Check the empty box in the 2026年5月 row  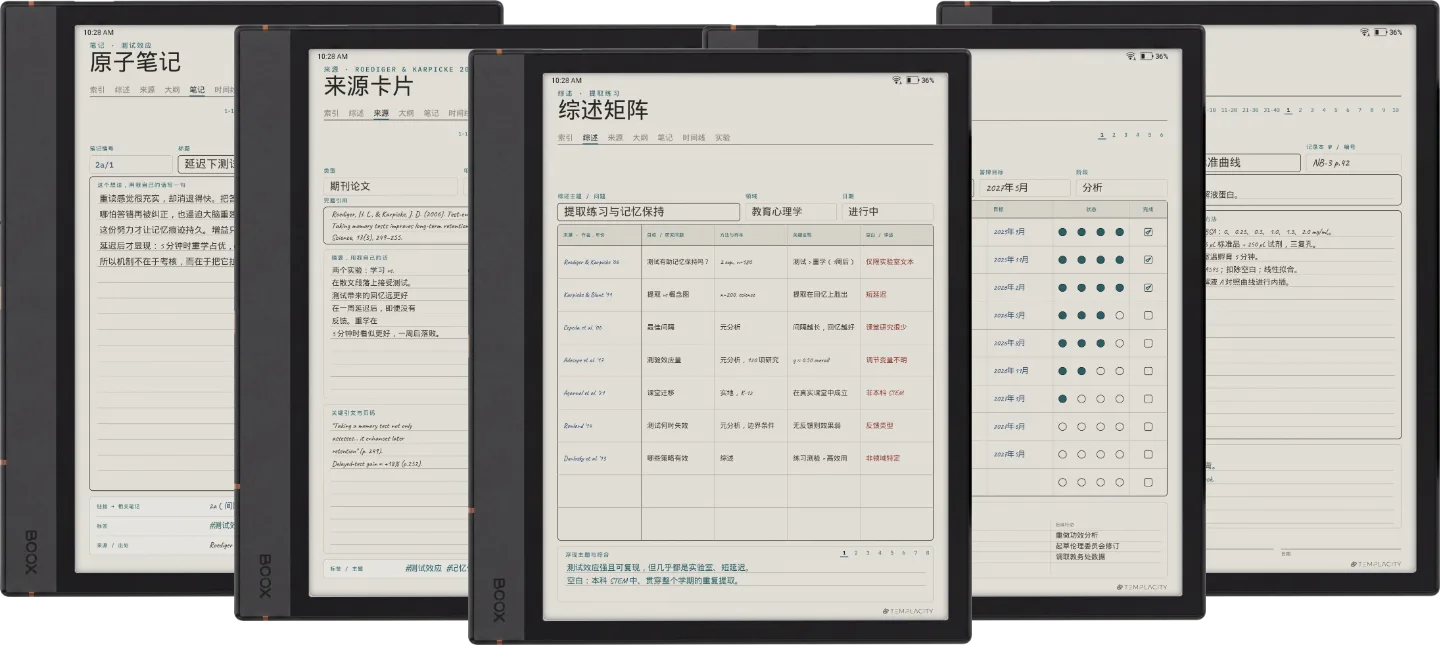tap(1148, 315)
